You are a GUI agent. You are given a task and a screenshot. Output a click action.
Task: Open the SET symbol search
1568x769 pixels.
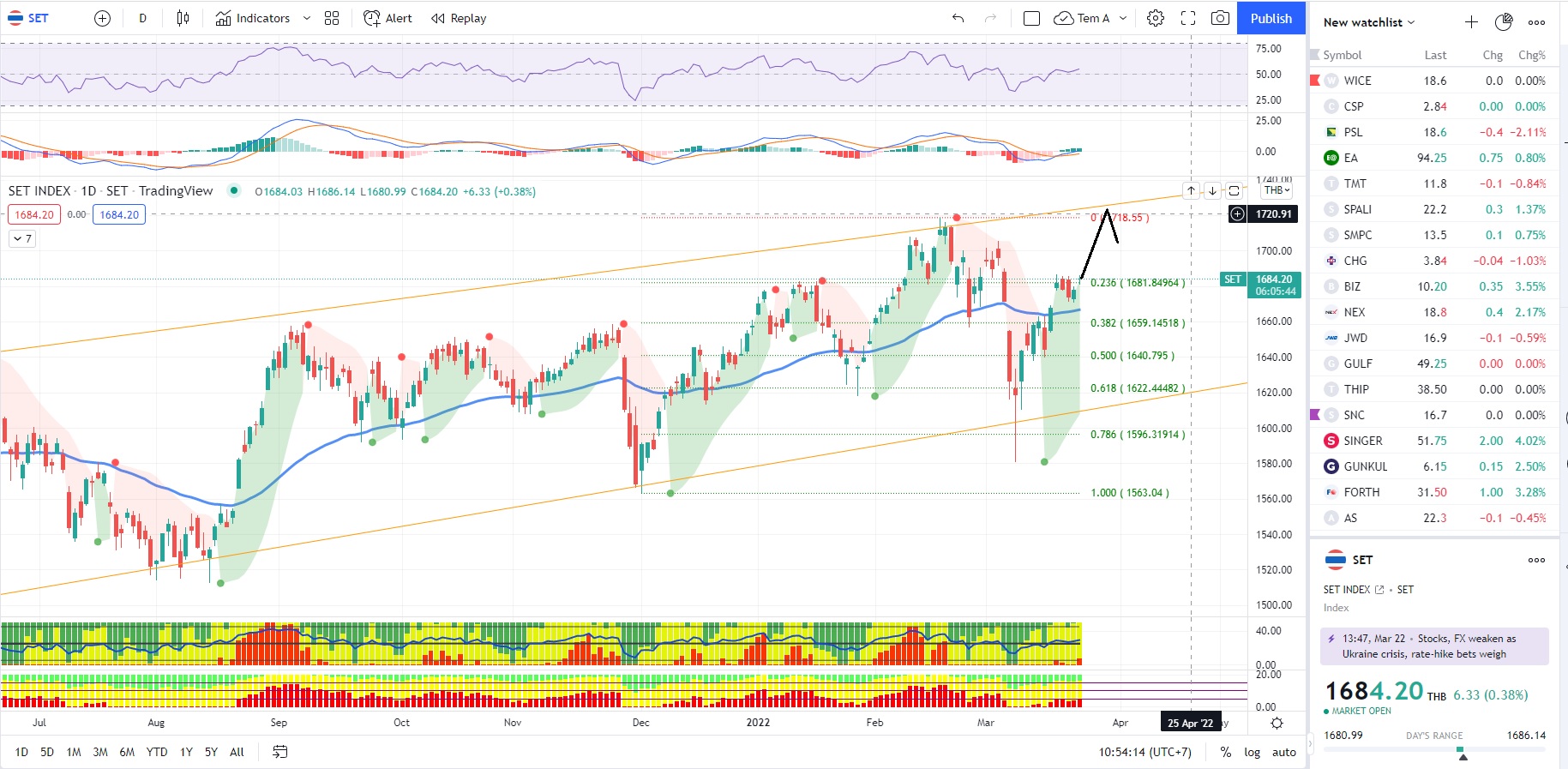click(x=29, y=18)
